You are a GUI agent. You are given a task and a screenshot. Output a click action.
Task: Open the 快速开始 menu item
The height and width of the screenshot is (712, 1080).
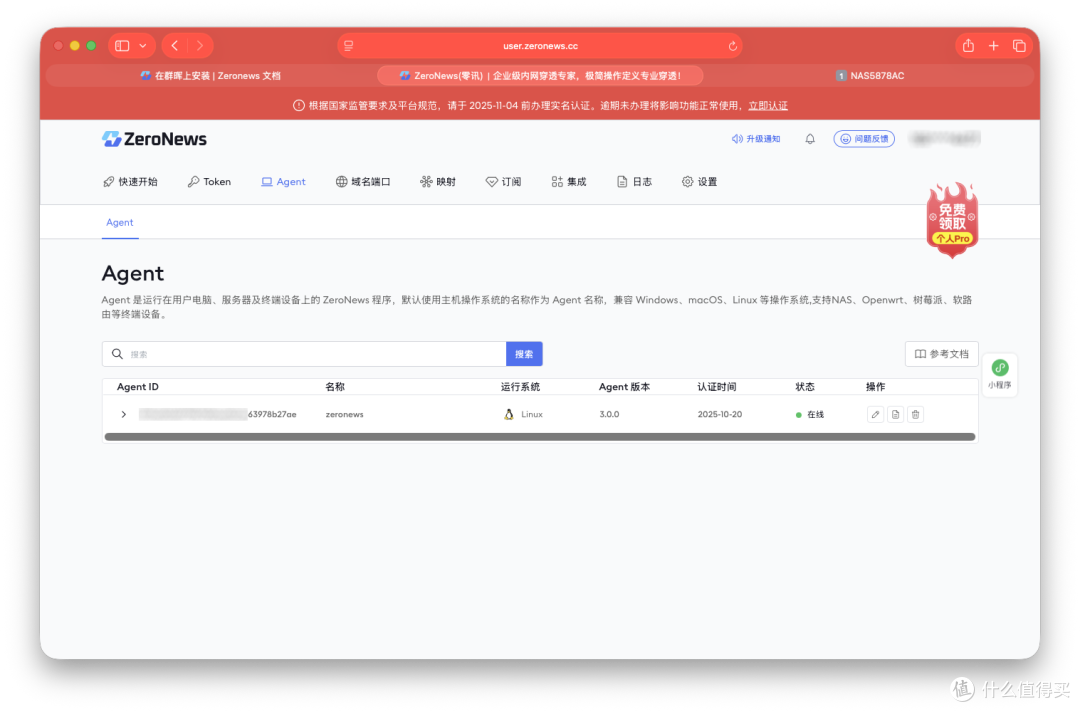(x=130, y=182)
